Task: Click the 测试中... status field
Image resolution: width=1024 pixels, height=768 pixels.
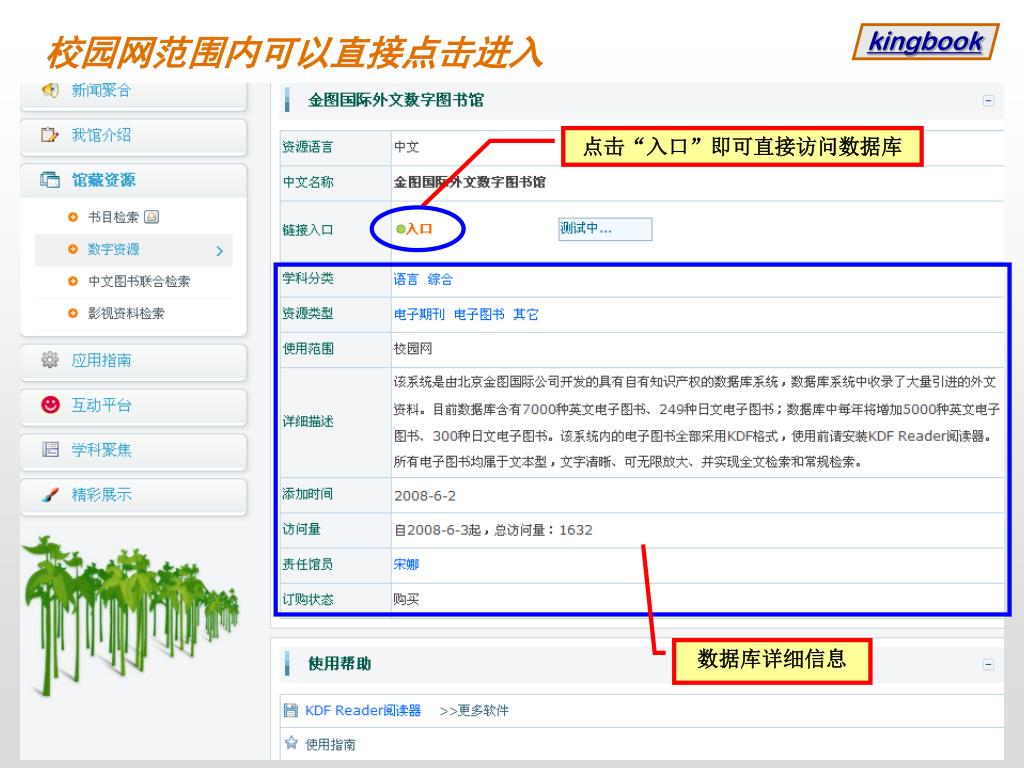Action: (x=605, y=229)
